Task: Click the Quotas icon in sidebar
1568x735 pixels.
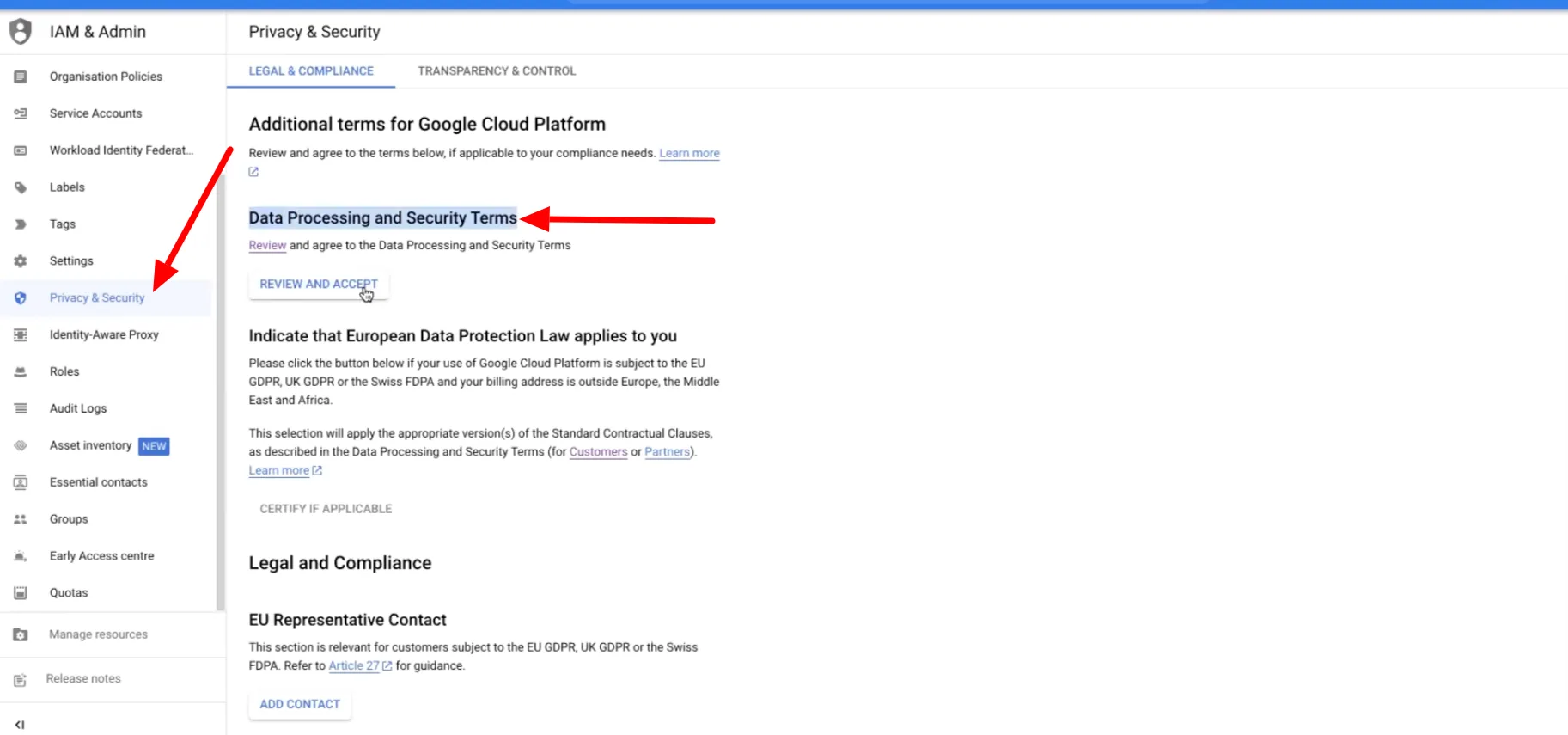Action: [21, 593]
